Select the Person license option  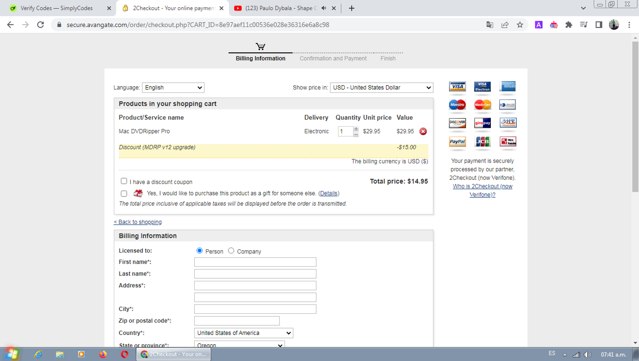tap(199, 251)
